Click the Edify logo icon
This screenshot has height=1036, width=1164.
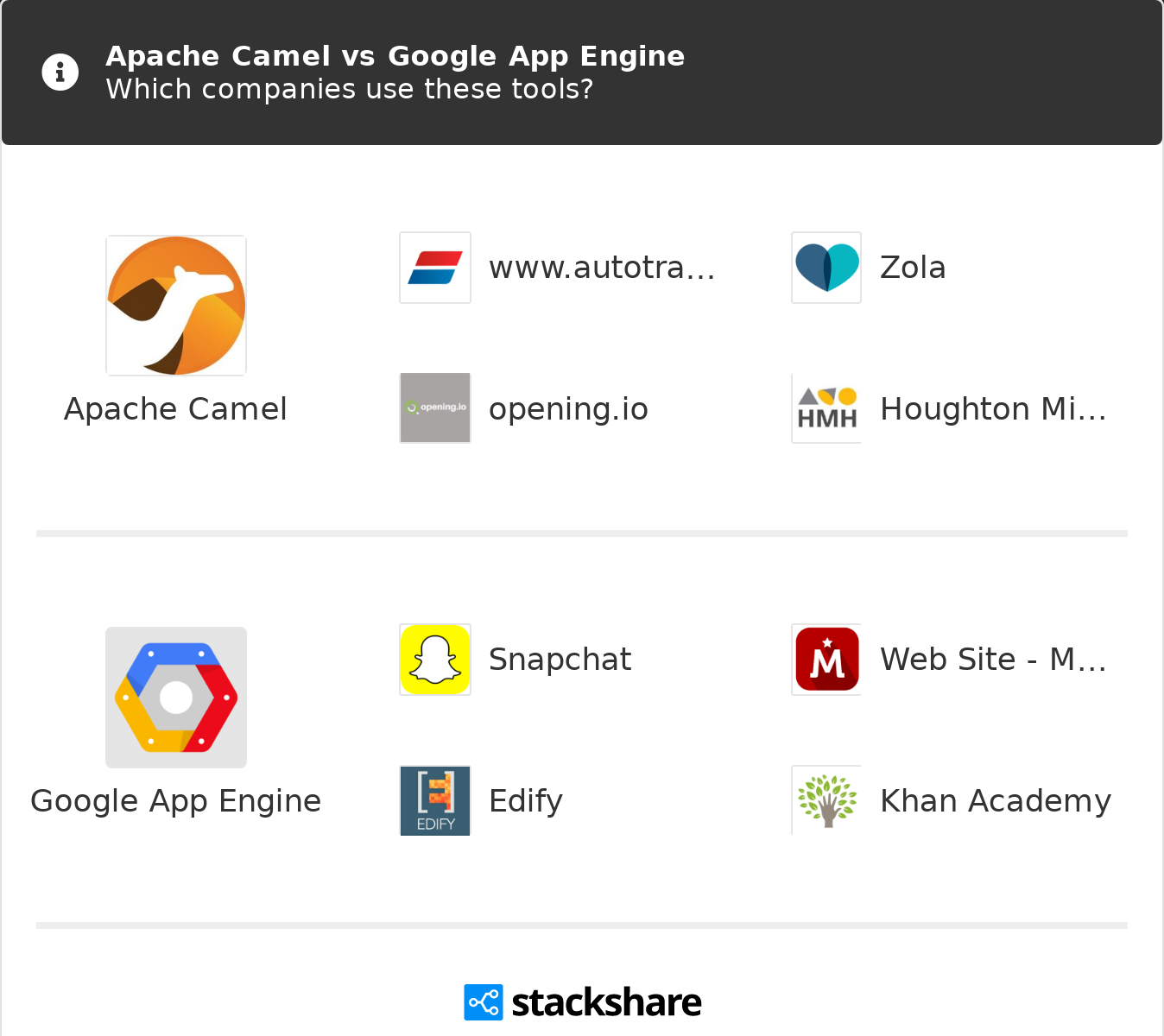coord(435,800)
